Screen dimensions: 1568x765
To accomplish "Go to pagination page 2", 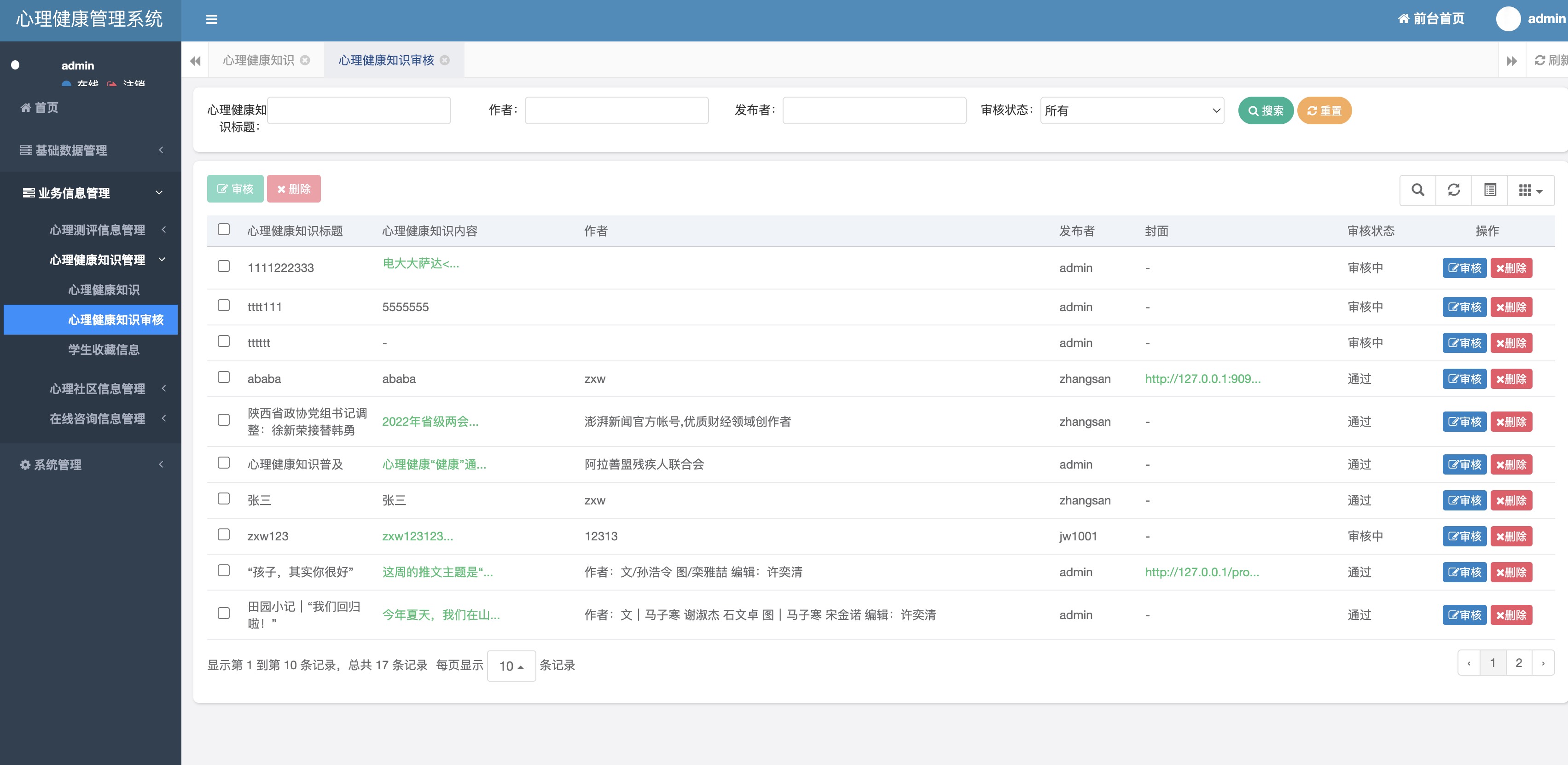I will [1518, 663].
